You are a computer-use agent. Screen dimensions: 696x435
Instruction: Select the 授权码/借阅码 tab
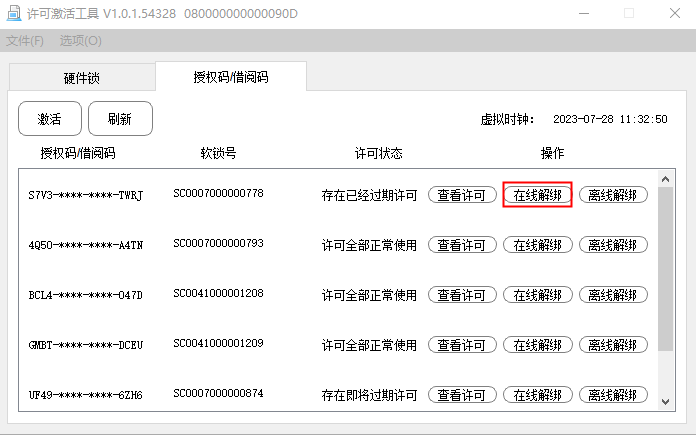coord(231,77)
